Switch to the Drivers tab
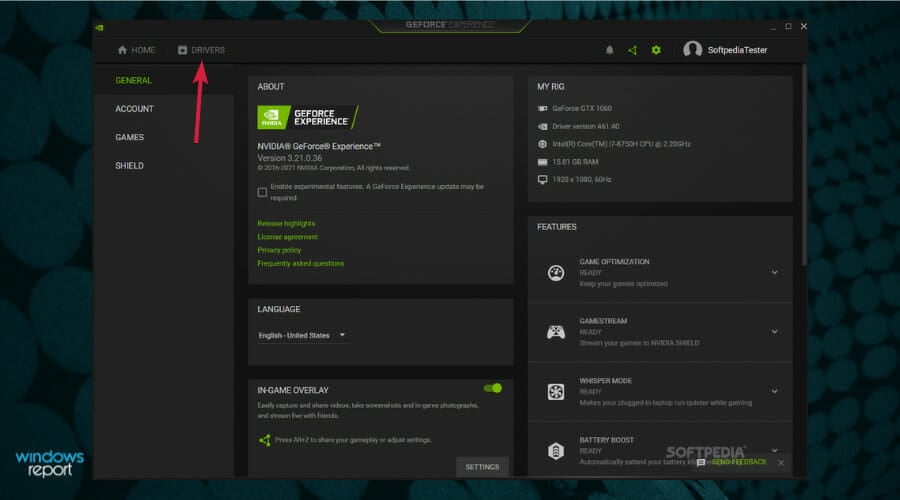This screenshot has width=900, height=500. [x=201, y=50]
